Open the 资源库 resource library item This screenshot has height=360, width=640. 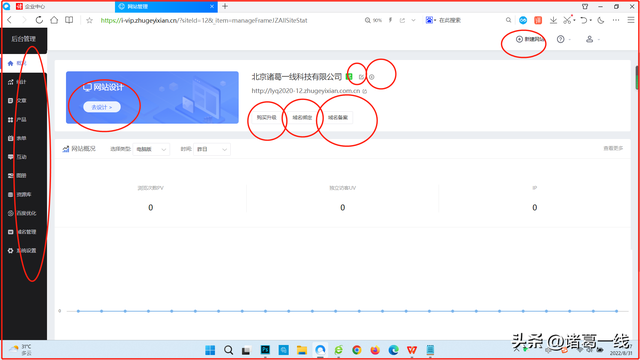(23, 194)
